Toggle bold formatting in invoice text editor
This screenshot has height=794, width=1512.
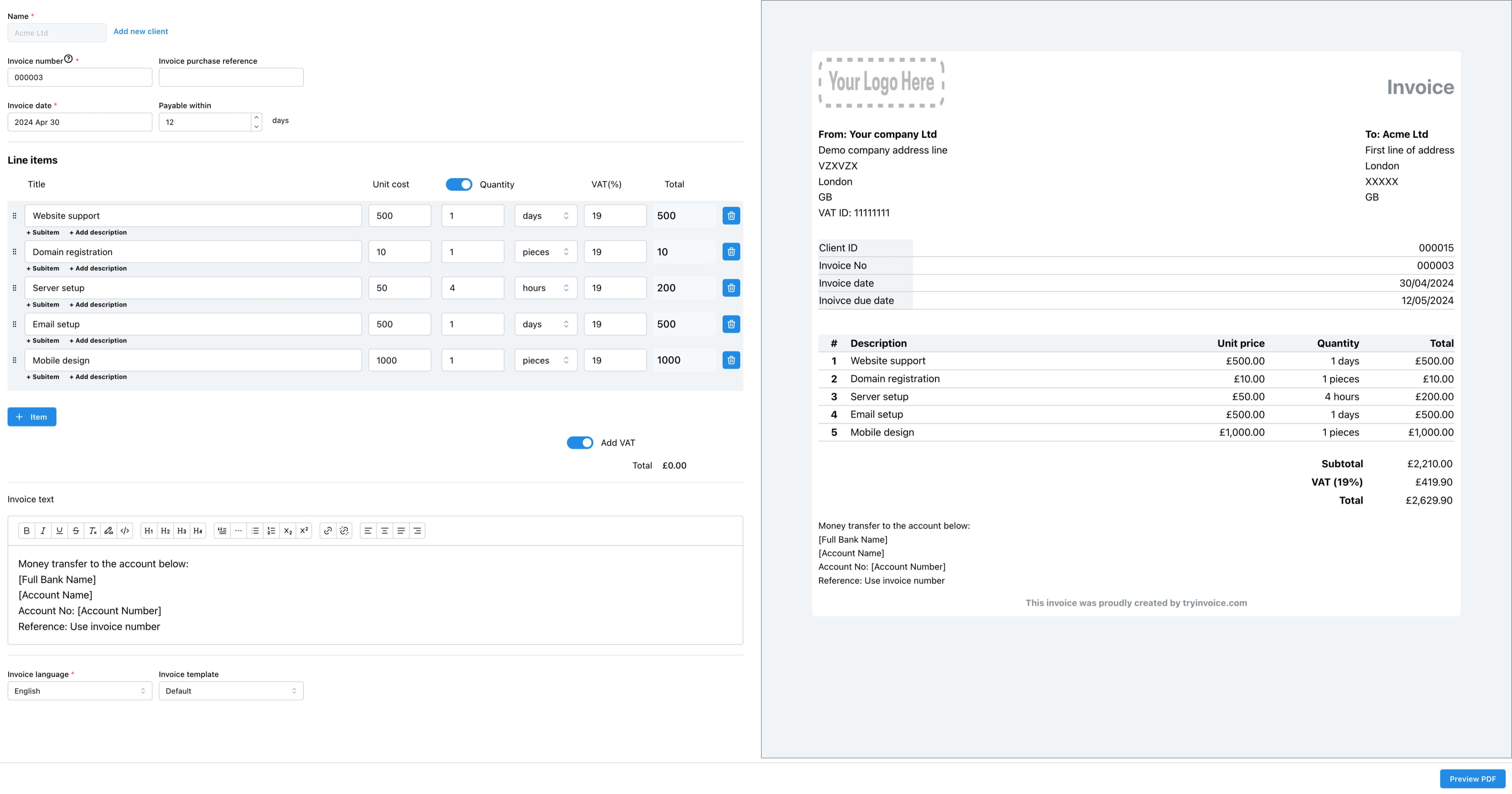(27, 531)
